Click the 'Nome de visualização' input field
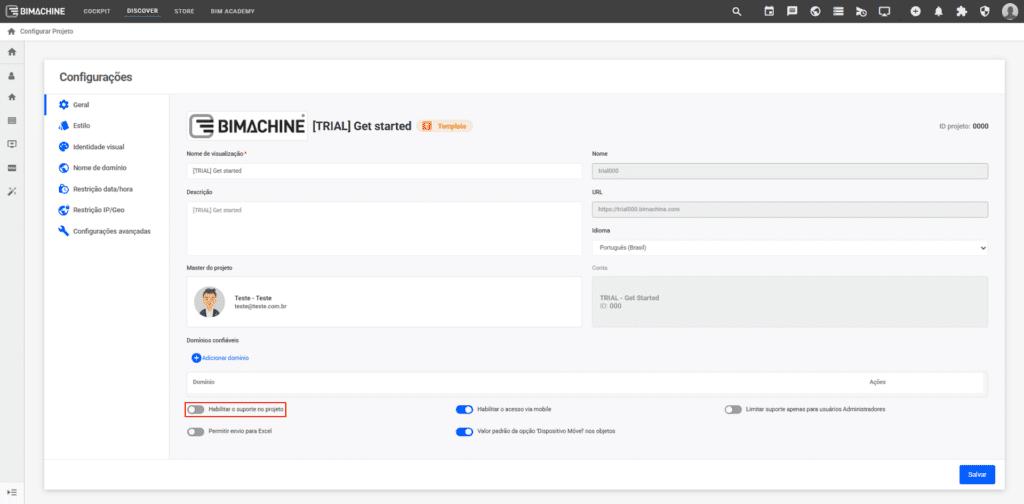1024x504 pixels. click(x=384, y=170)
